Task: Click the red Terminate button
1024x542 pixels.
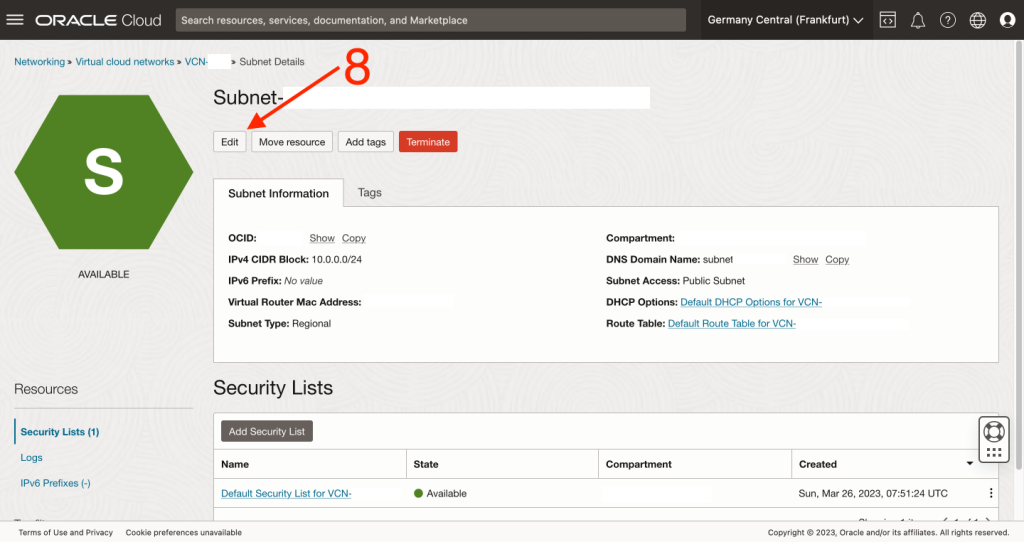Action: click(428, 142)
